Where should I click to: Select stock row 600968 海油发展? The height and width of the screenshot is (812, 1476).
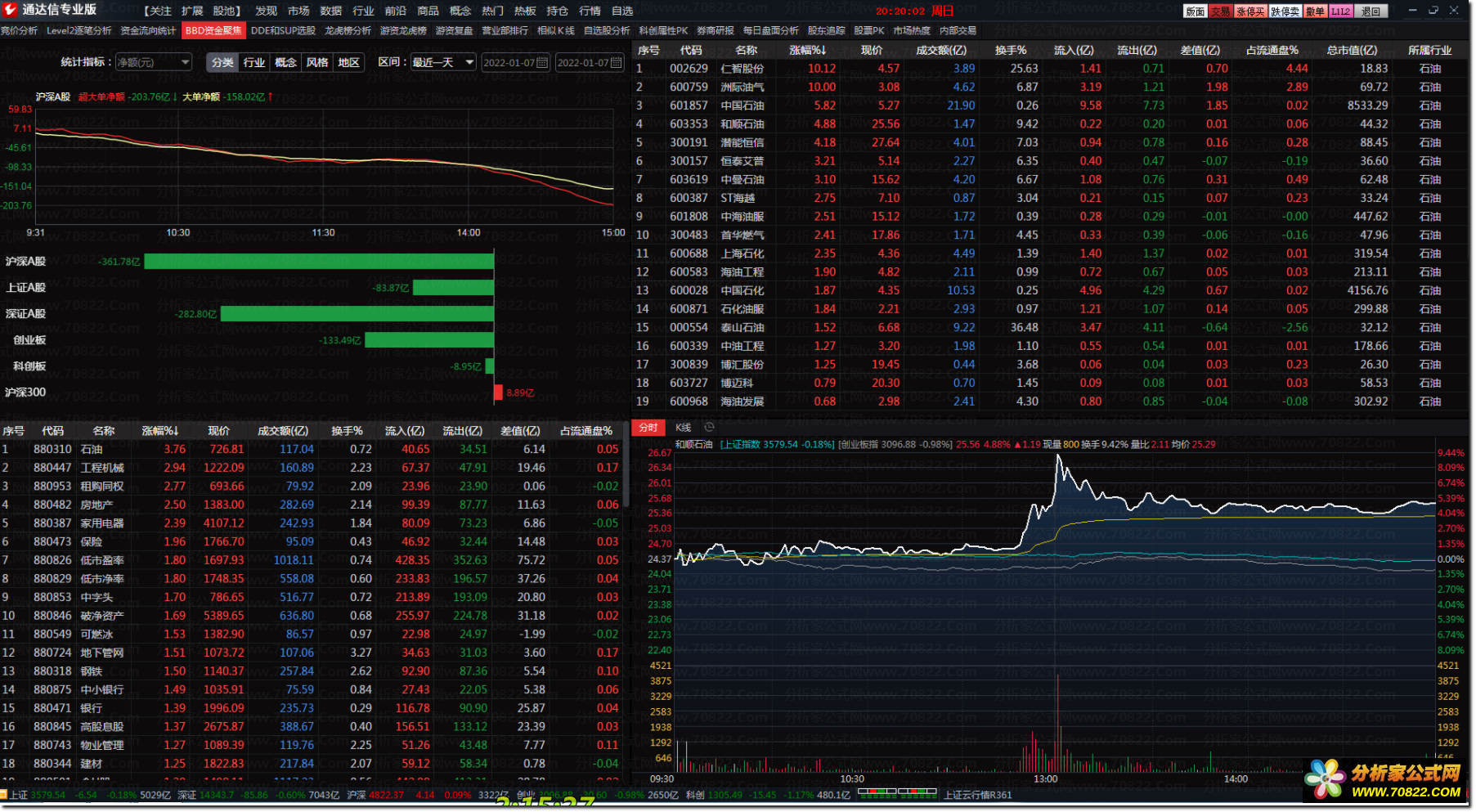click(1051, 402)
